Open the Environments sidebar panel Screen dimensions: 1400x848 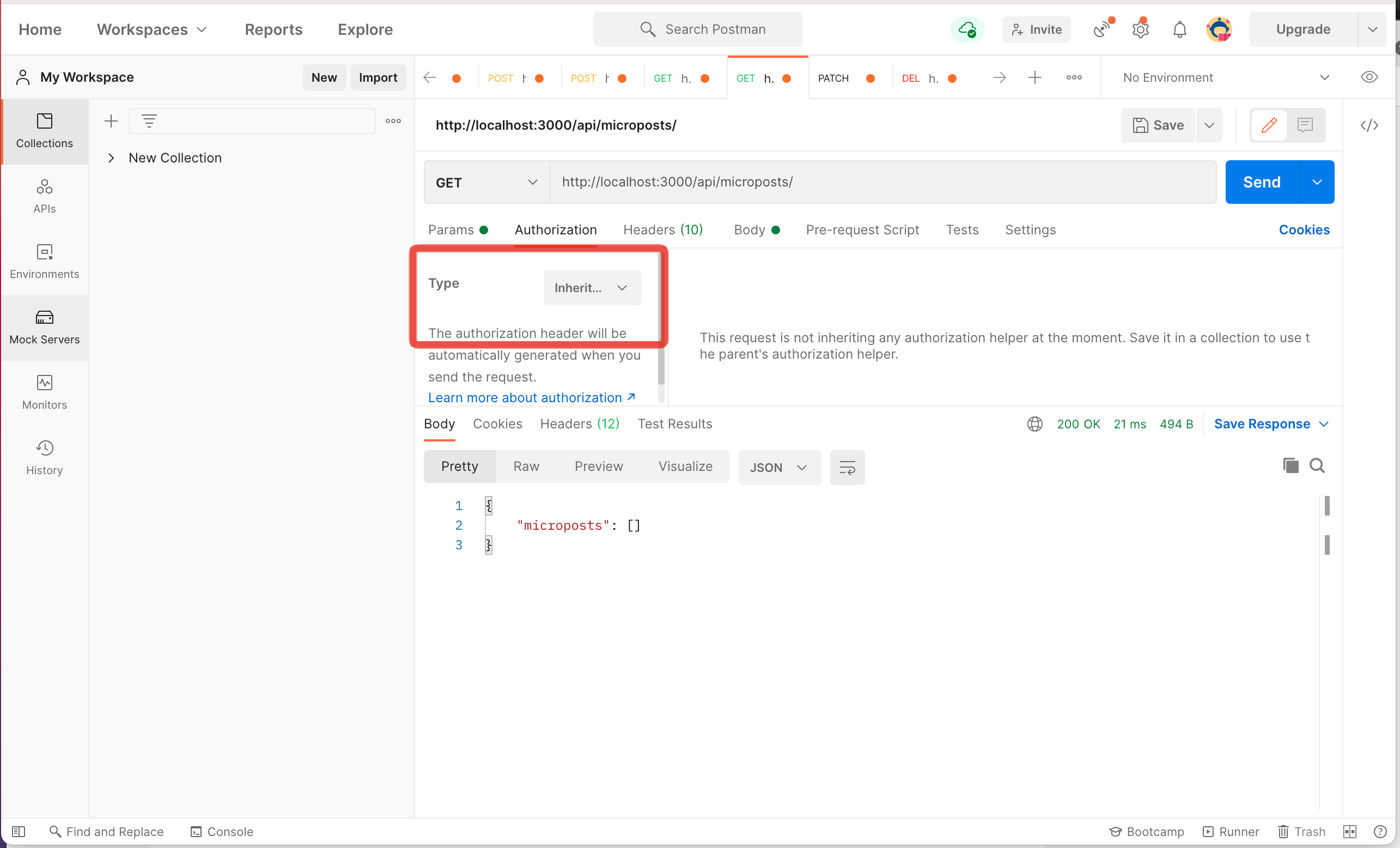(44, 261)
